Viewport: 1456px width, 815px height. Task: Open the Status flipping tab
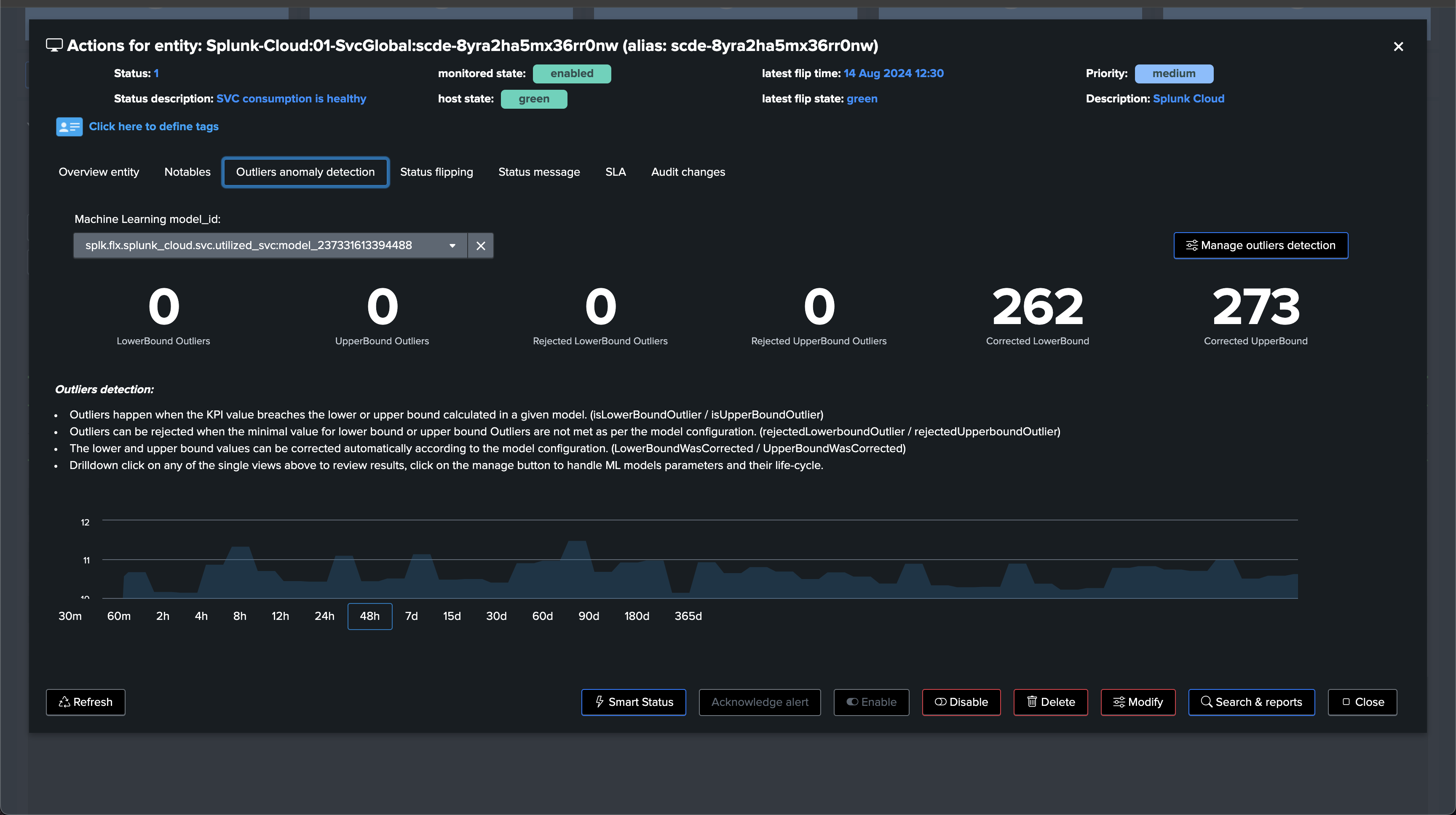(436, 172)
